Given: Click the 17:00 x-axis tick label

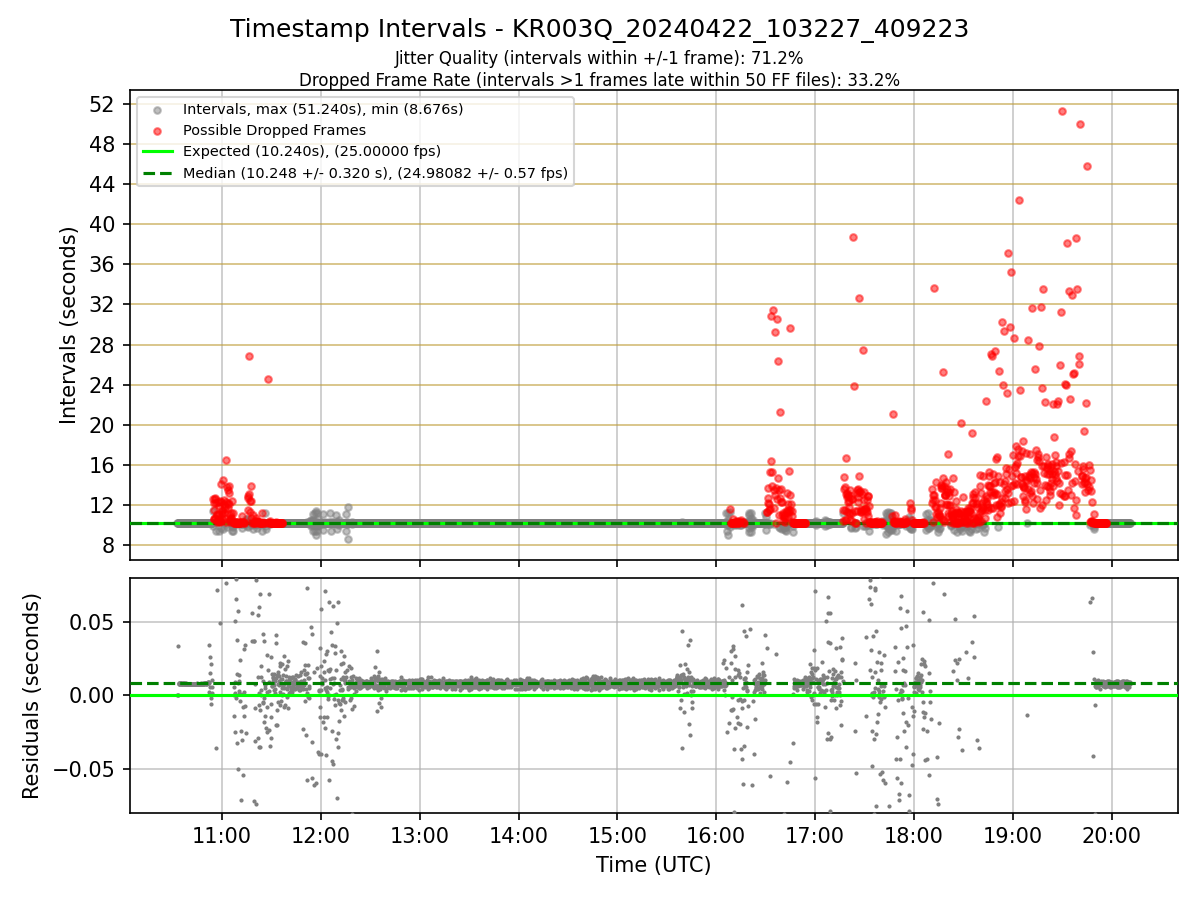Looking at the screenshot, I should (x=815, y=836).
